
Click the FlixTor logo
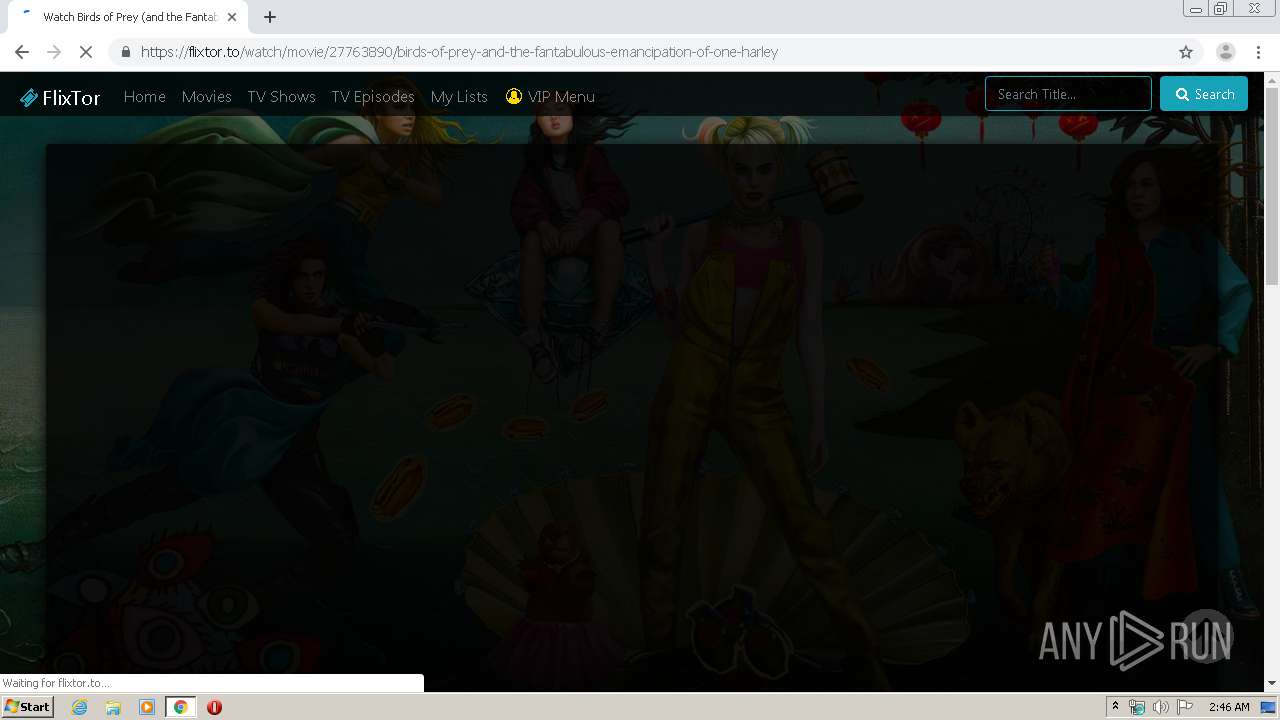(60, 97)
